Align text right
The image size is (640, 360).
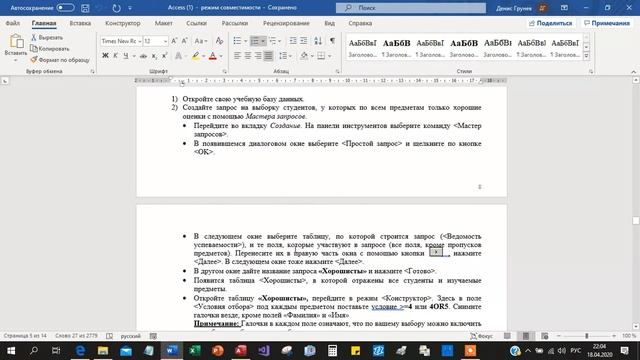[258, 56]
